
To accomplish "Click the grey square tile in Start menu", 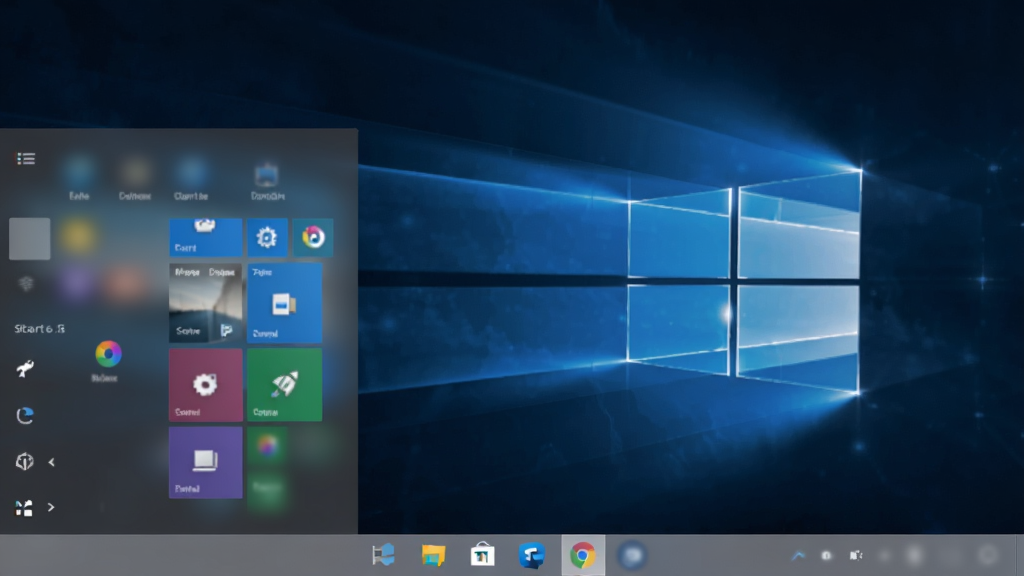I will (x=29, y=239).
